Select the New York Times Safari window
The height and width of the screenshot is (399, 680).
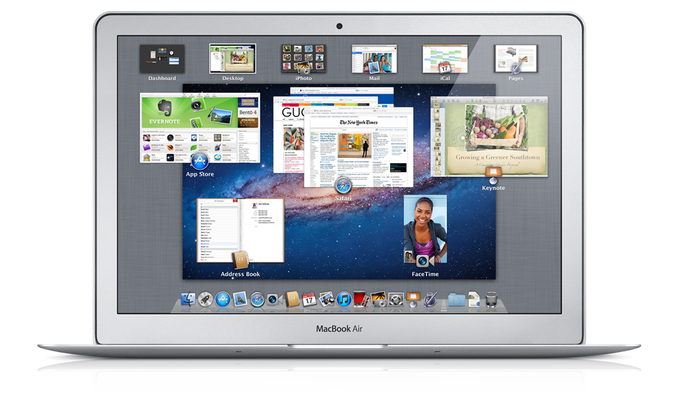[x=359, y=147]
